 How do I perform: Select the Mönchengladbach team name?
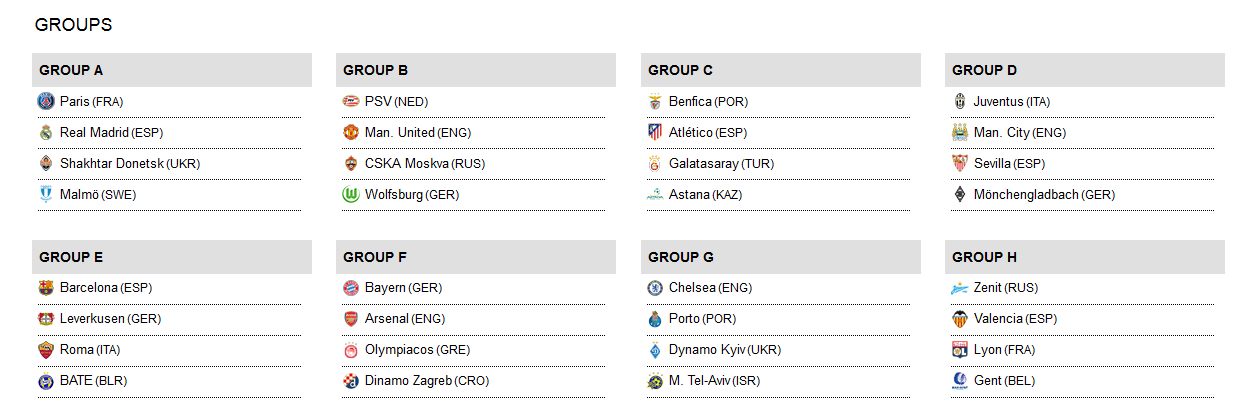(x=1026, y=195)
